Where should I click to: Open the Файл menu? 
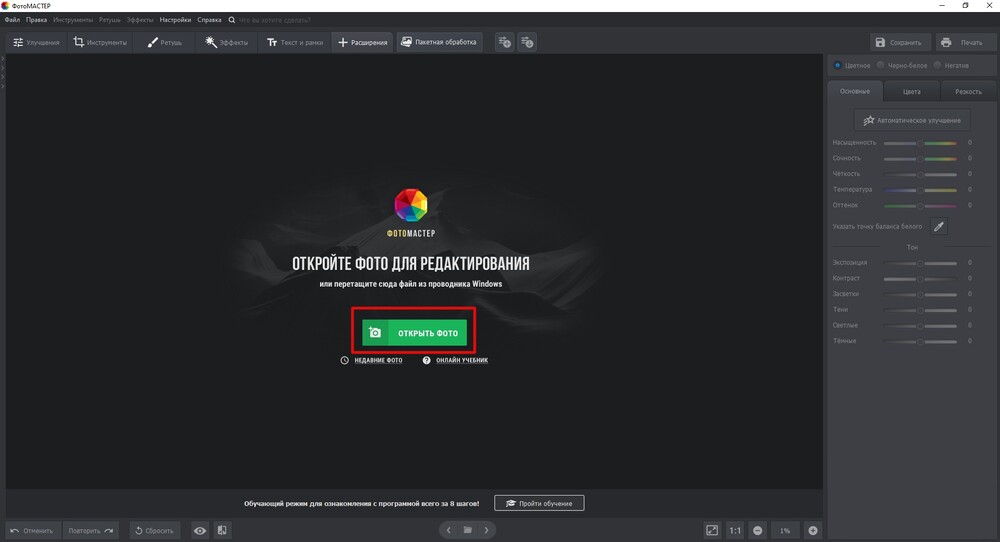pos(12,19)
